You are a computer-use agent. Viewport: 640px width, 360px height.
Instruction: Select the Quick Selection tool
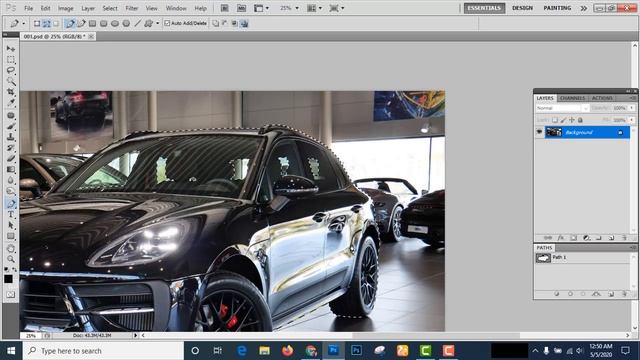(11, 81)
